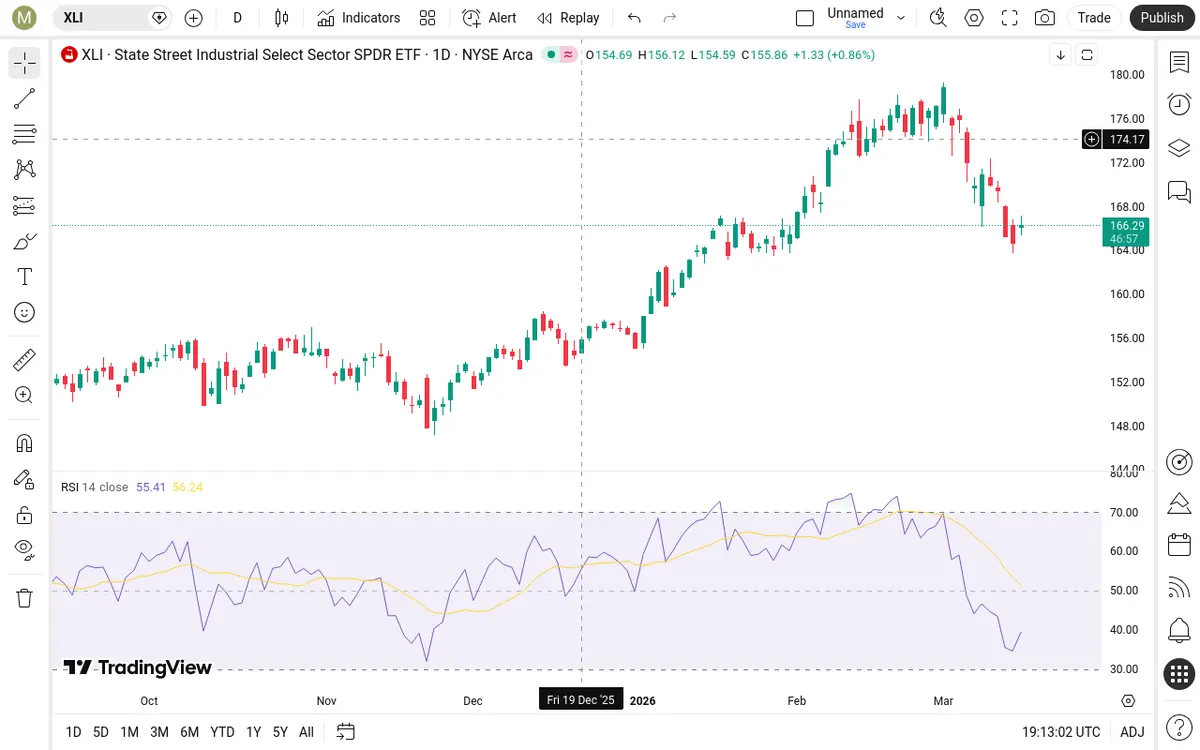Select the crosshair cursor tool
This screenshot has width=1200, height=750.
pos(25,63)
